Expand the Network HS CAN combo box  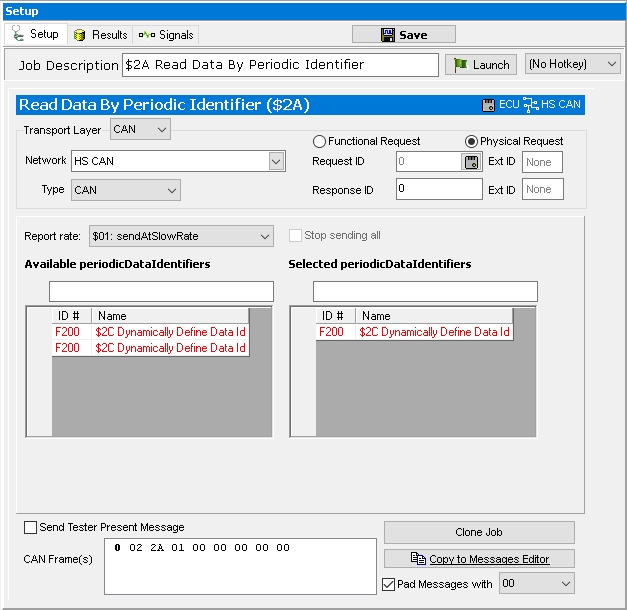(x=276, y=161)
